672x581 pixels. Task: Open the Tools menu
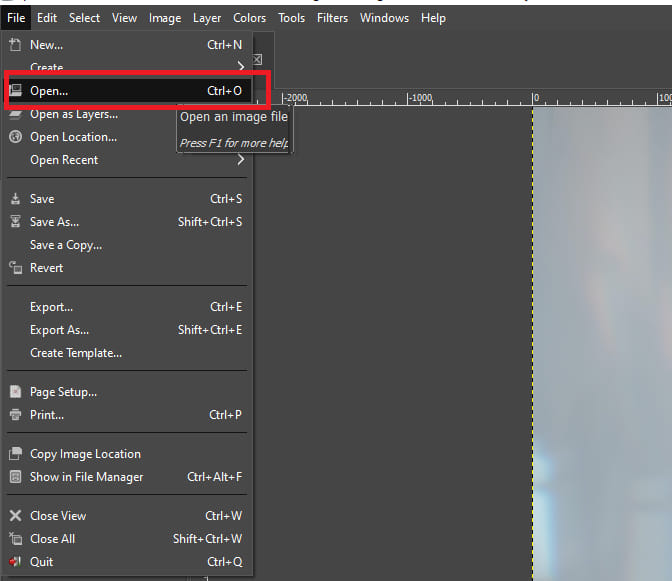point(291,18)
